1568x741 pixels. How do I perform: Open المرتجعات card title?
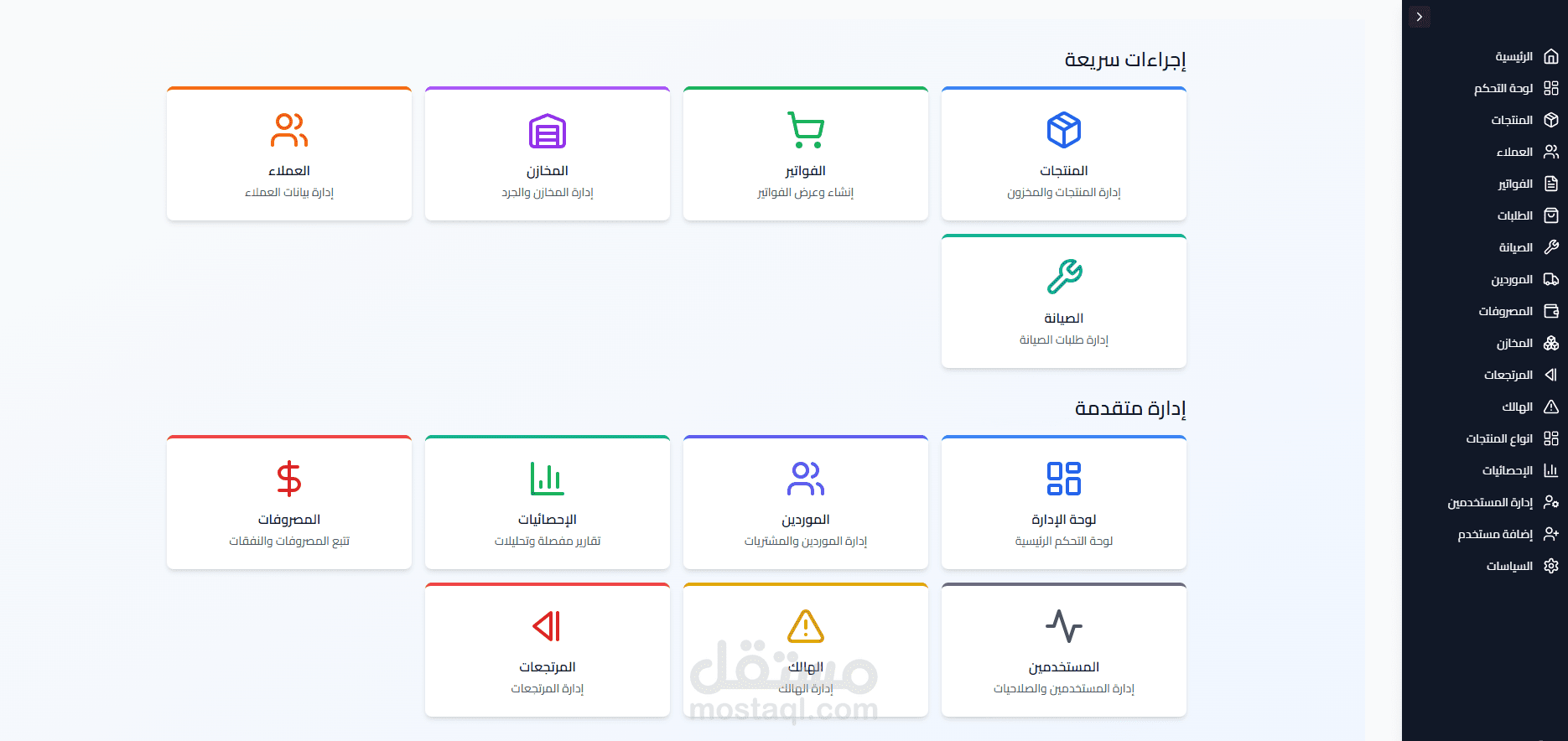pyautogui.click(x=548, y=667)
